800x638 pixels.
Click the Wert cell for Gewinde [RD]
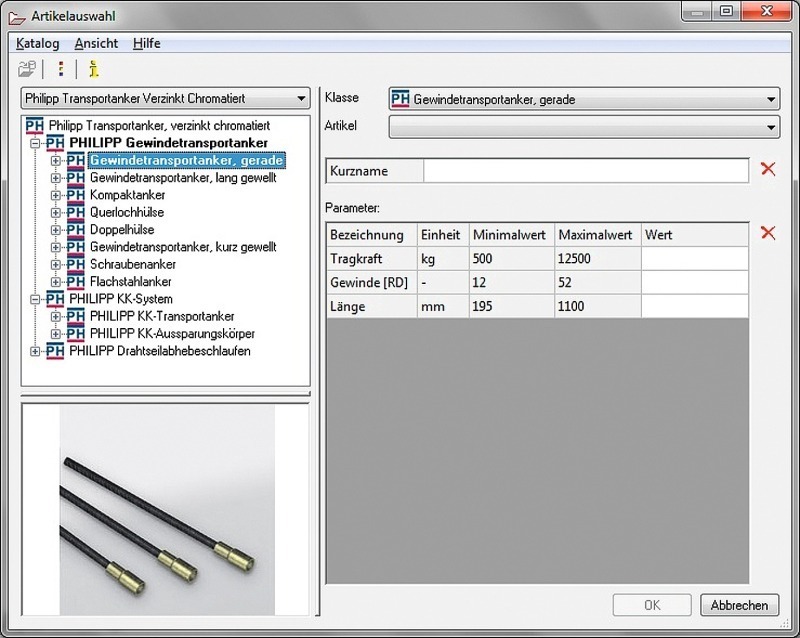(695, 283)
